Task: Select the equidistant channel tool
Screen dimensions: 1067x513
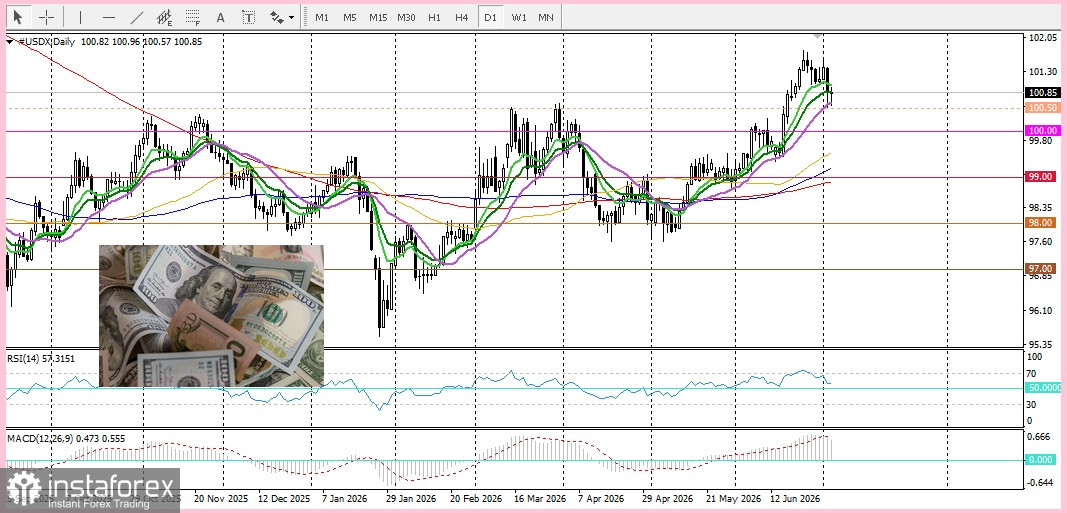Action: pos(164,17)
